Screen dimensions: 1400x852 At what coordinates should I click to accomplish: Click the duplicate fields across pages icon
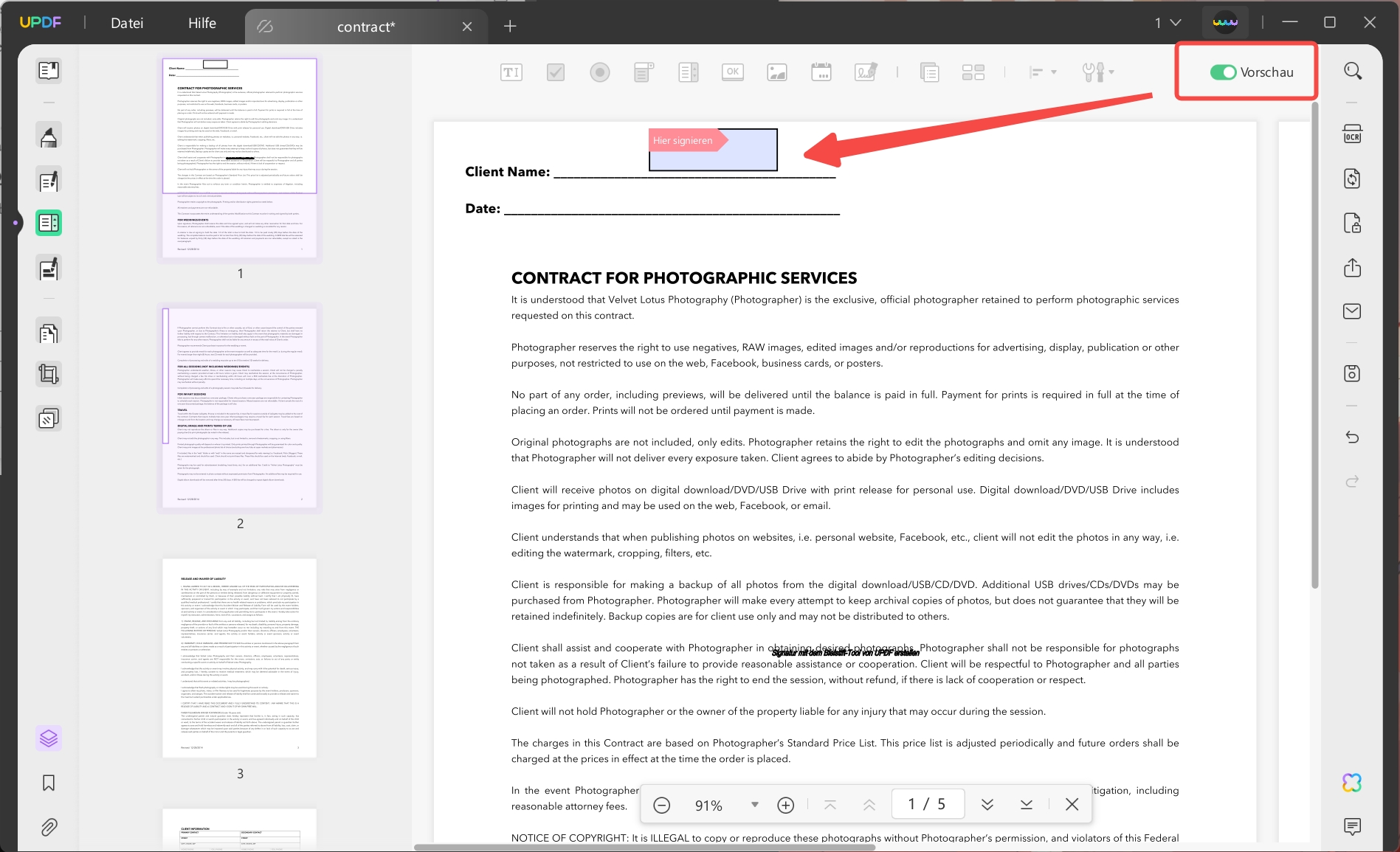(x=930, y=72)
